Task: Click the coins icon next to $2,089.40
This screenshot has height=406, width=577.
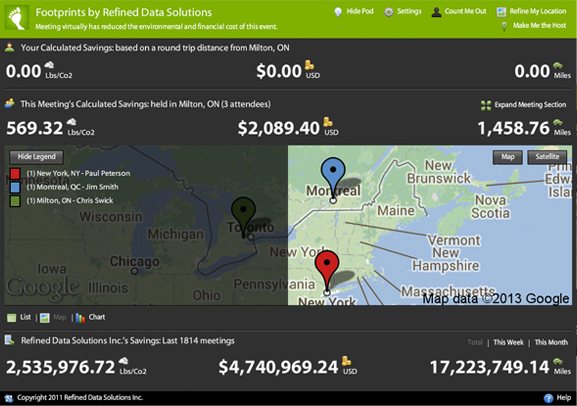Action: coord(328,122)
